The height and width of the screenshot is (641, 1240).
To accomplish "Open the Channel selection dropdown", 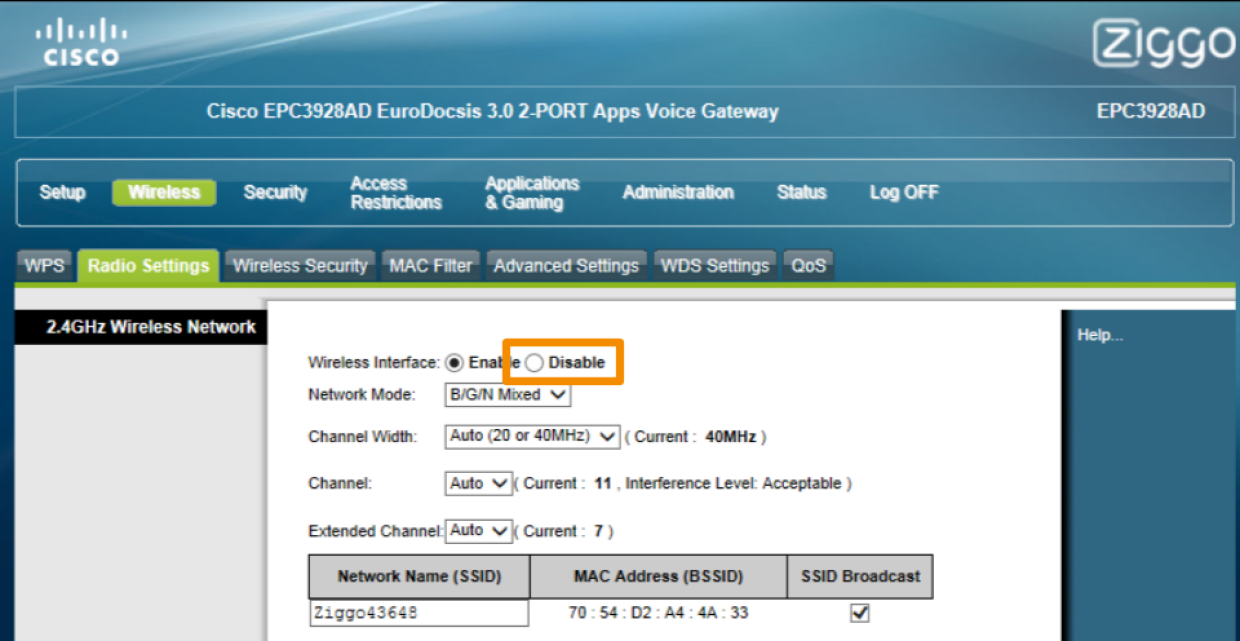I will click(x=478, y=484).
